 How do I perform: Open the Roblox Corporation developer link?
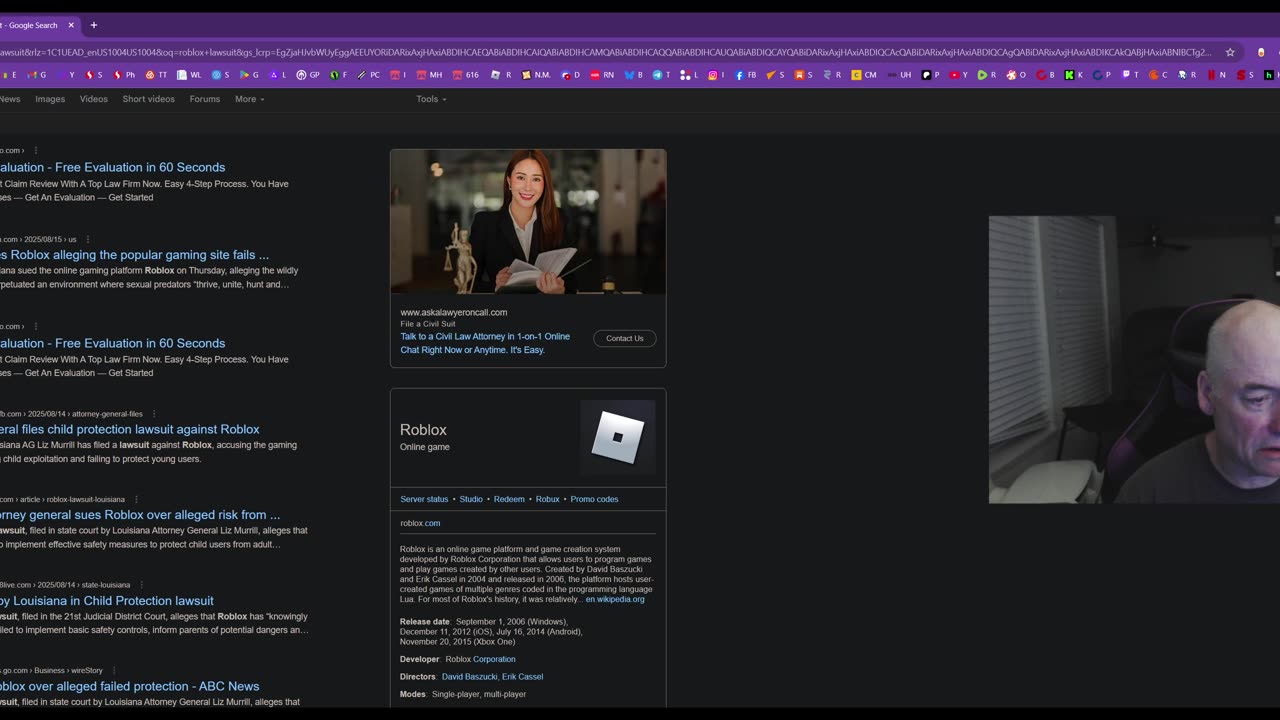[494, 659]
